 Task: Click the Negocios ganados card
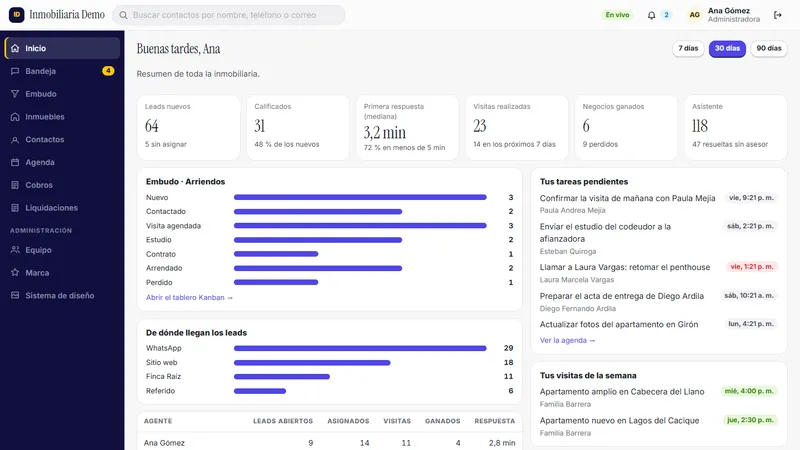coord(626,128)
